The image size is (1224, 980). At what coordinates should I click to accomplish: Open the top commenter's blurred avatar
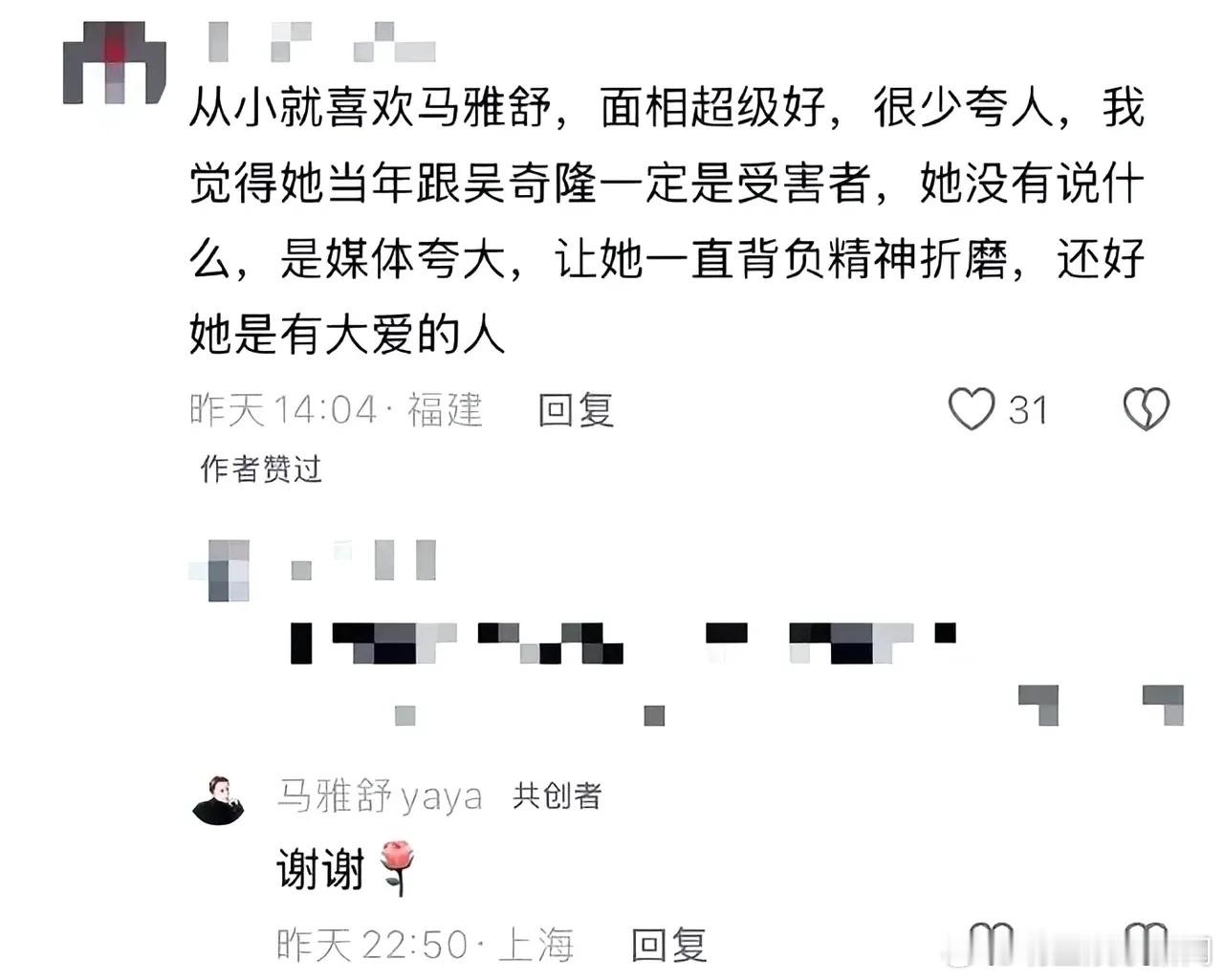115,61
